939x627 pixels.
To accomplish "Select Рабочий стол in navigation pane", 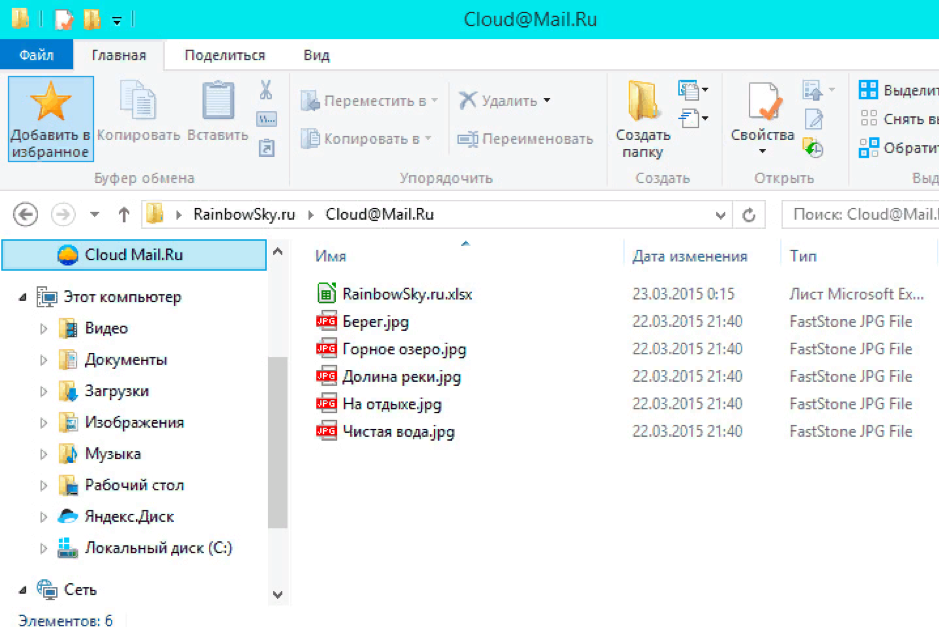I will (x=134, y=485).
